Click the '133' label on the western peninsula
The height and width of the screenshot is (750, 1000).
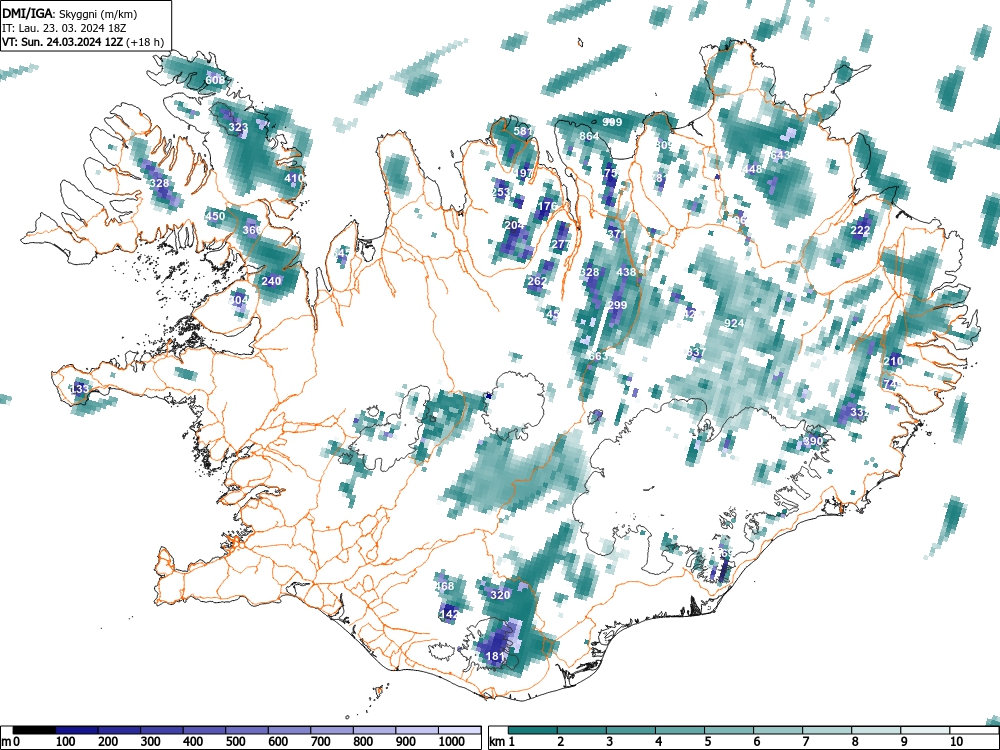pos(80,388)
